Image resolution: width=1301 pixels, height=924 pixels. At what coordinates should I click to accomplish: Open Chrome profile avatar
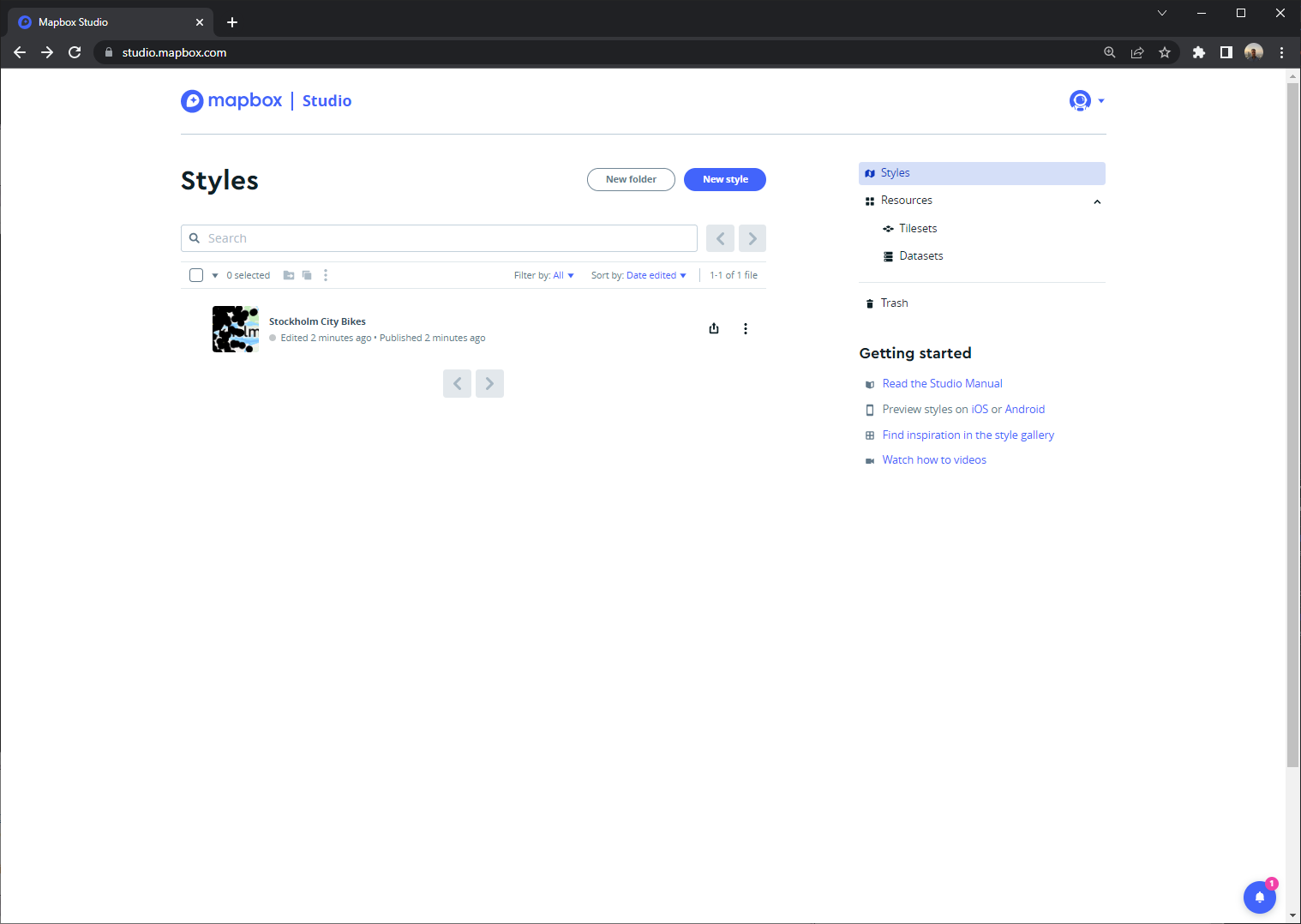click(1254, 52)
